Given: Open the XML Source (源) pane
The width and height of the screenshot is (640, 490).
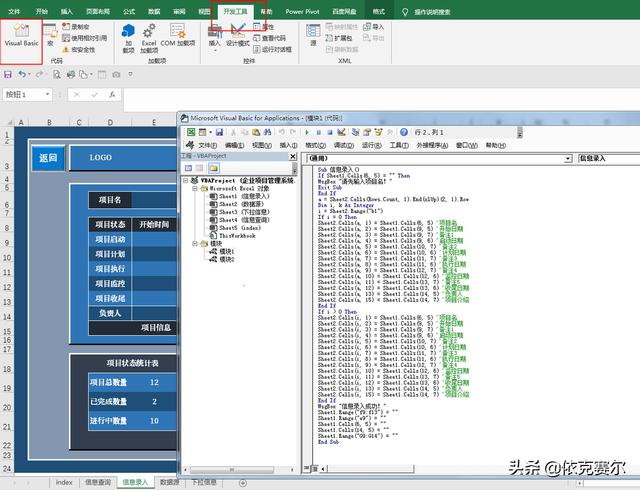Looking at the screenshot, I should (x=313, y=36).
